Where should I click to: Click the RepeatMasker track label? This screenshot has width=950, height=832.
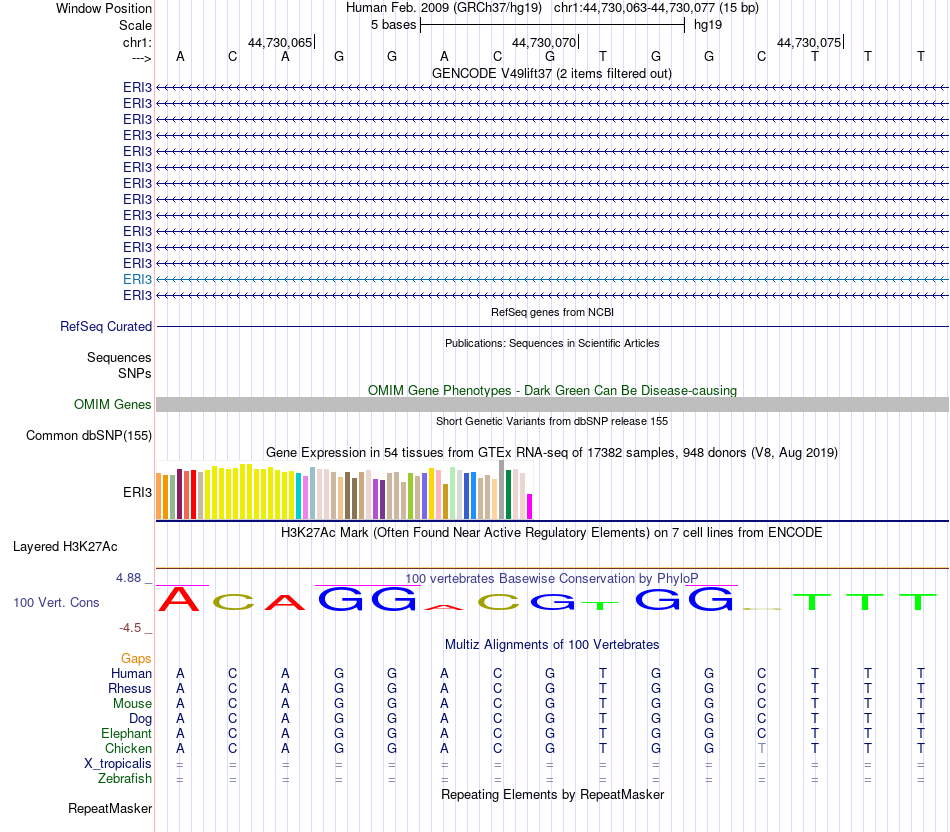(x=110, y=809)
